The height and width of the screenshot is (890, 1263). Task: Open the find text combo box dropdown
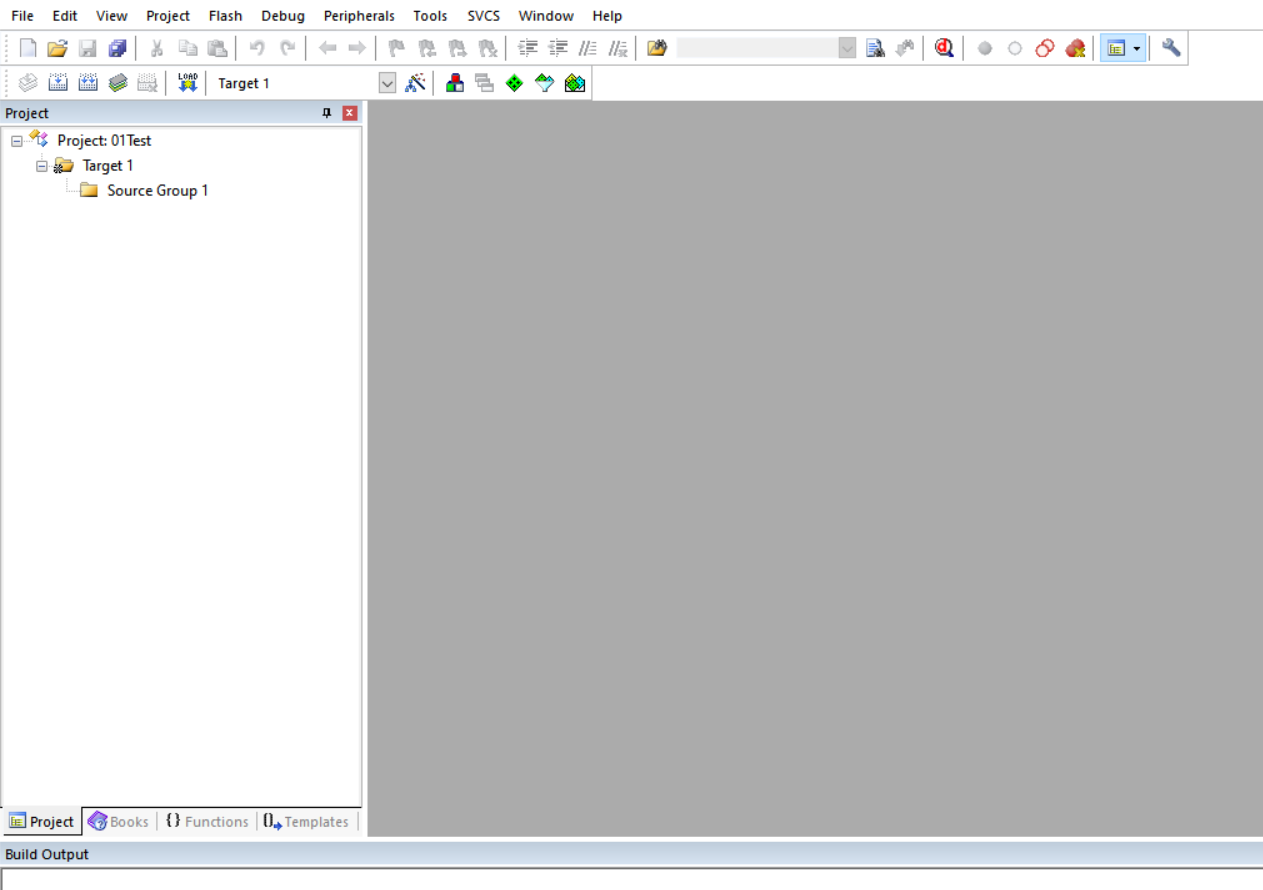[x=847, y=48]
